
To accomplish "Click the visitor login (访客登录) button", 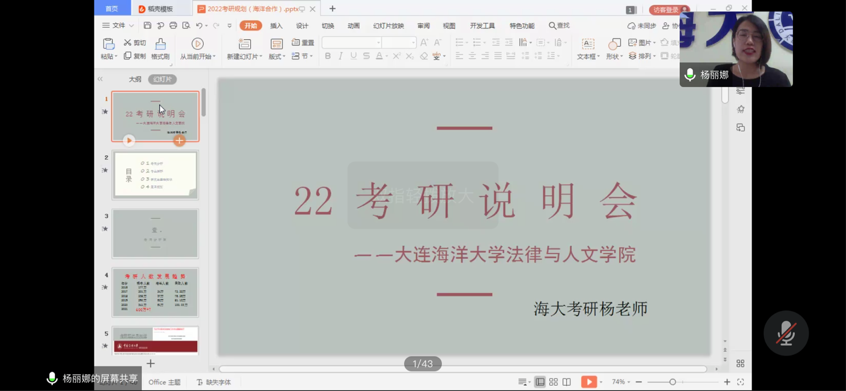I will [x=669, y=10].
